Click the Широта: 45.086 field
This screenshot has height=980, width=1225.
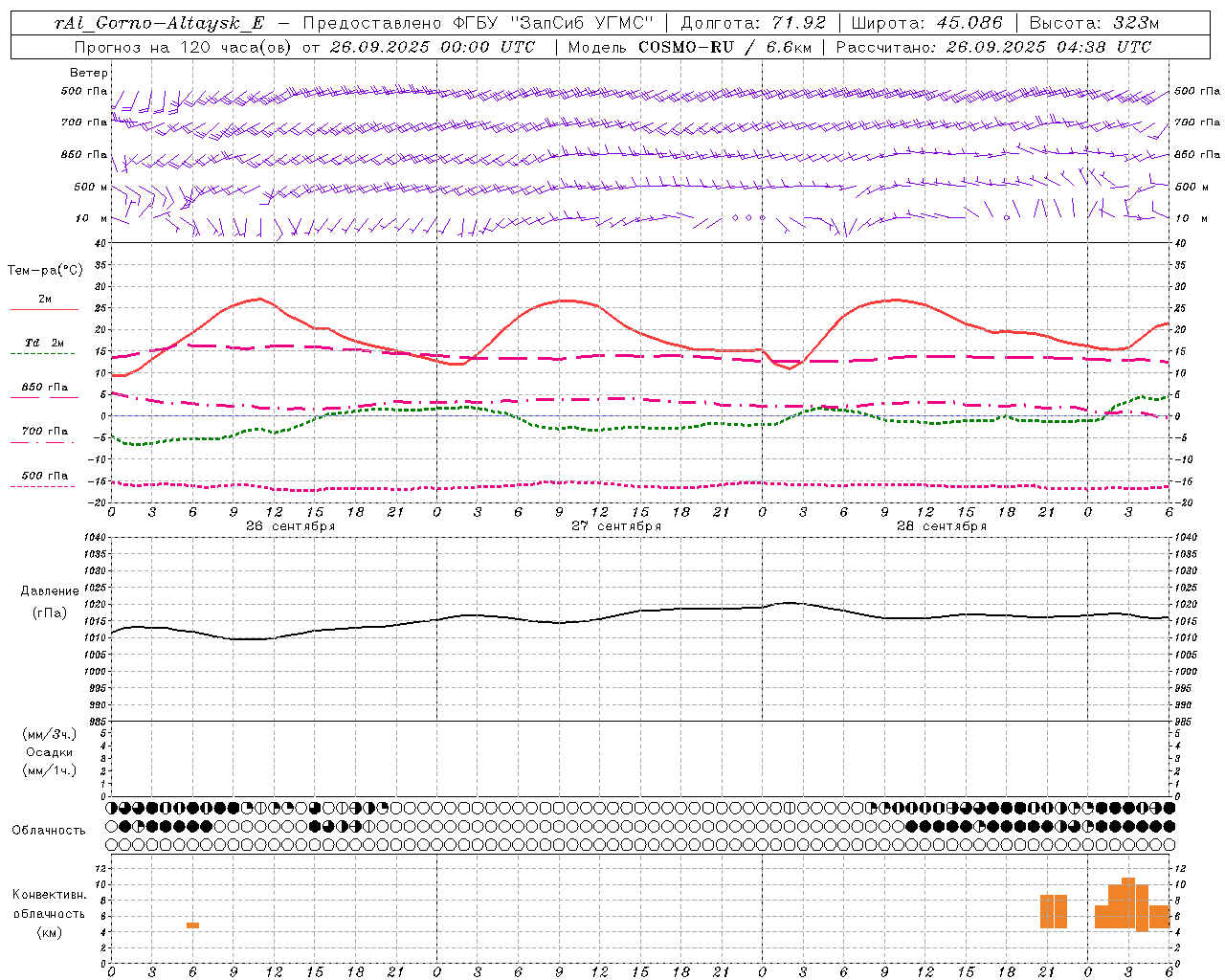(x=927, y=23)
